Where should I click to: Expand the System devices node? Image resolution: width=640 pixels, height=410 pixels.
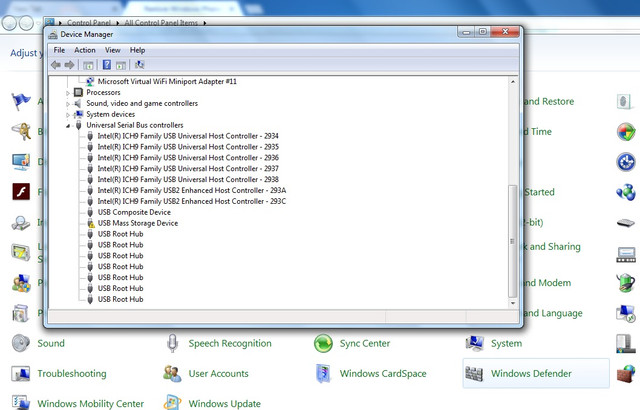point(68,115)
